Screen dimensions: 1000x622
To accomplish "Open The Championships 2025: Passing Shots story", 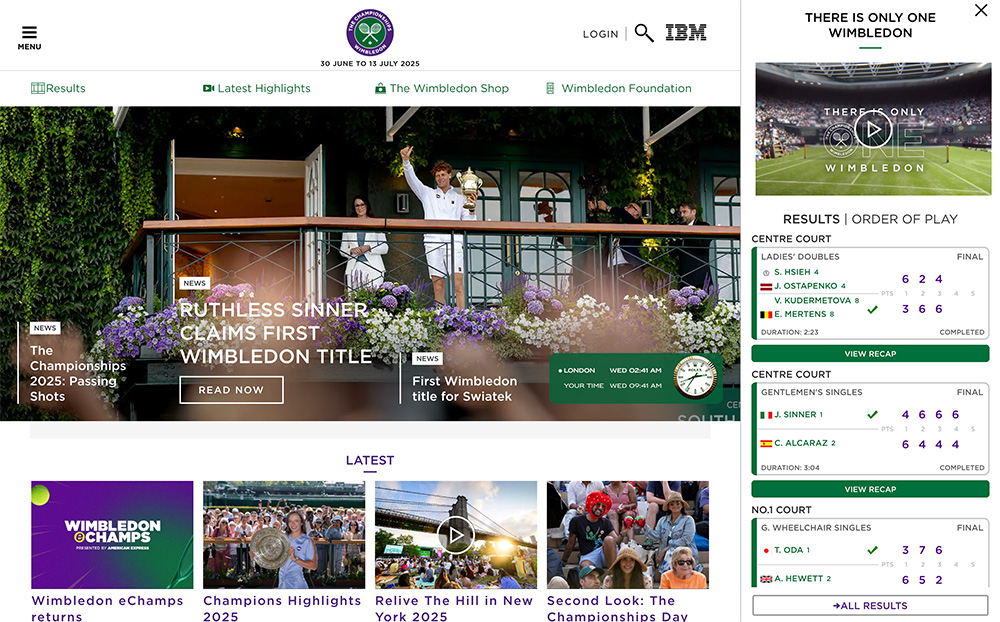I will (78, 373).
